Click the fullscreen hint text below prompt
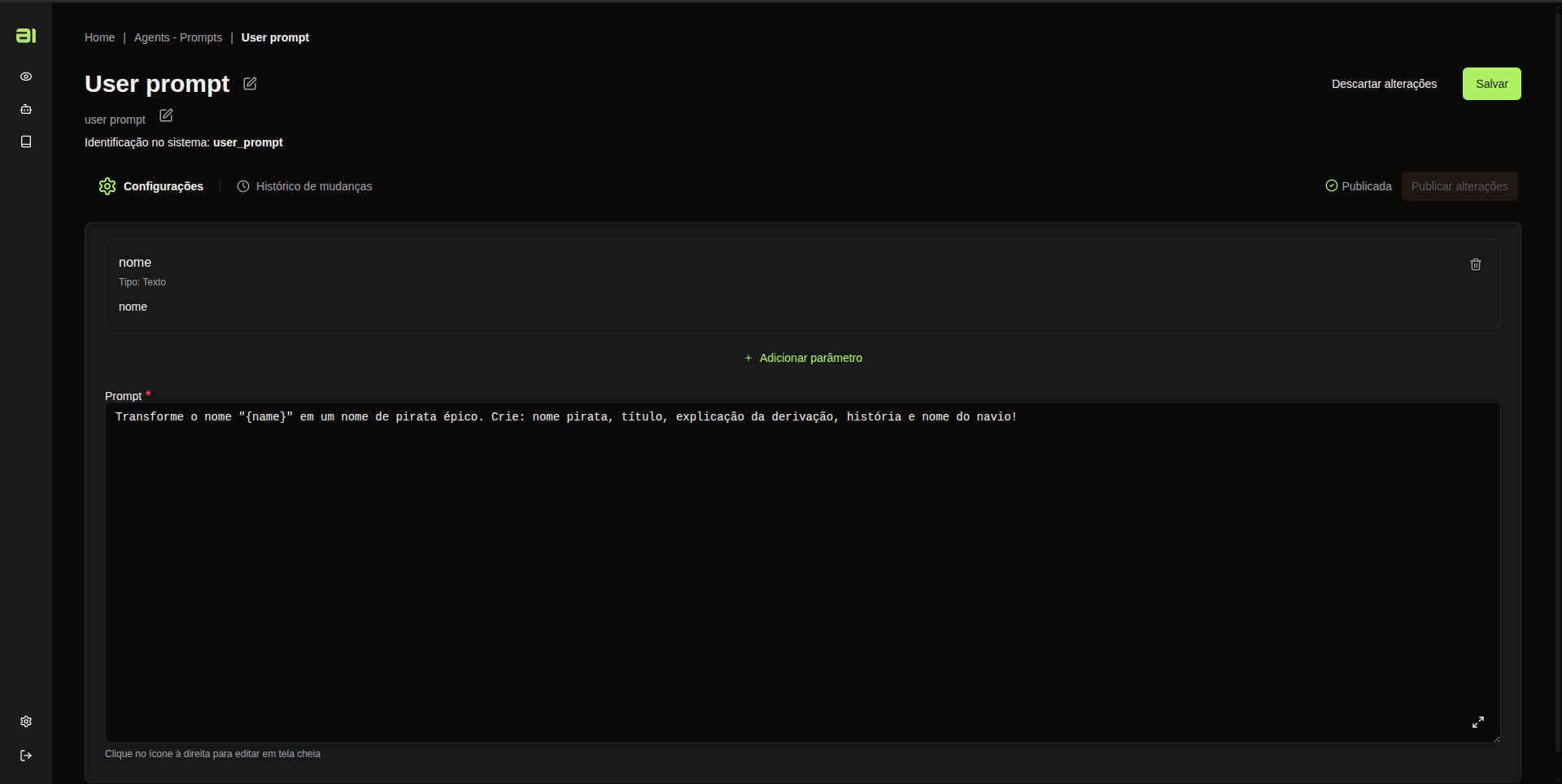The width and height of the screenshot is (1562, 784). click(212, 754)
